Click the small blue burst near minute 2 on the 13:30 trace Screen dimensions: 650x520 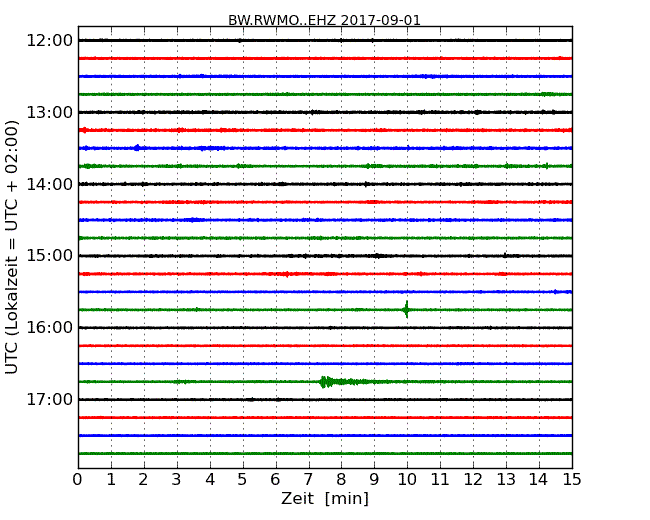[x=137, y=148]
